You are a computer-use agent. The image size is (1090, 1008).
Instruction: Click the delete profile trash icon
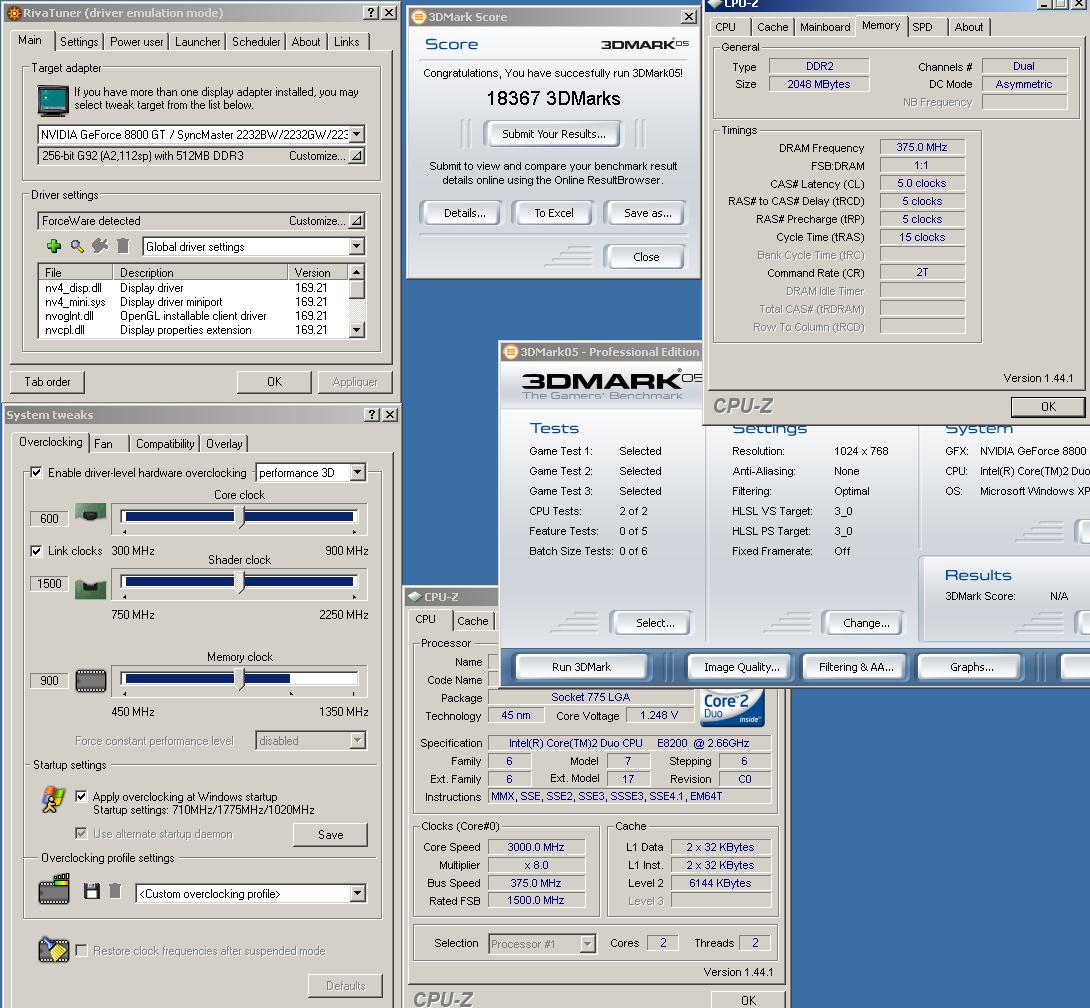pyautogui.click(x=115, y=891)
